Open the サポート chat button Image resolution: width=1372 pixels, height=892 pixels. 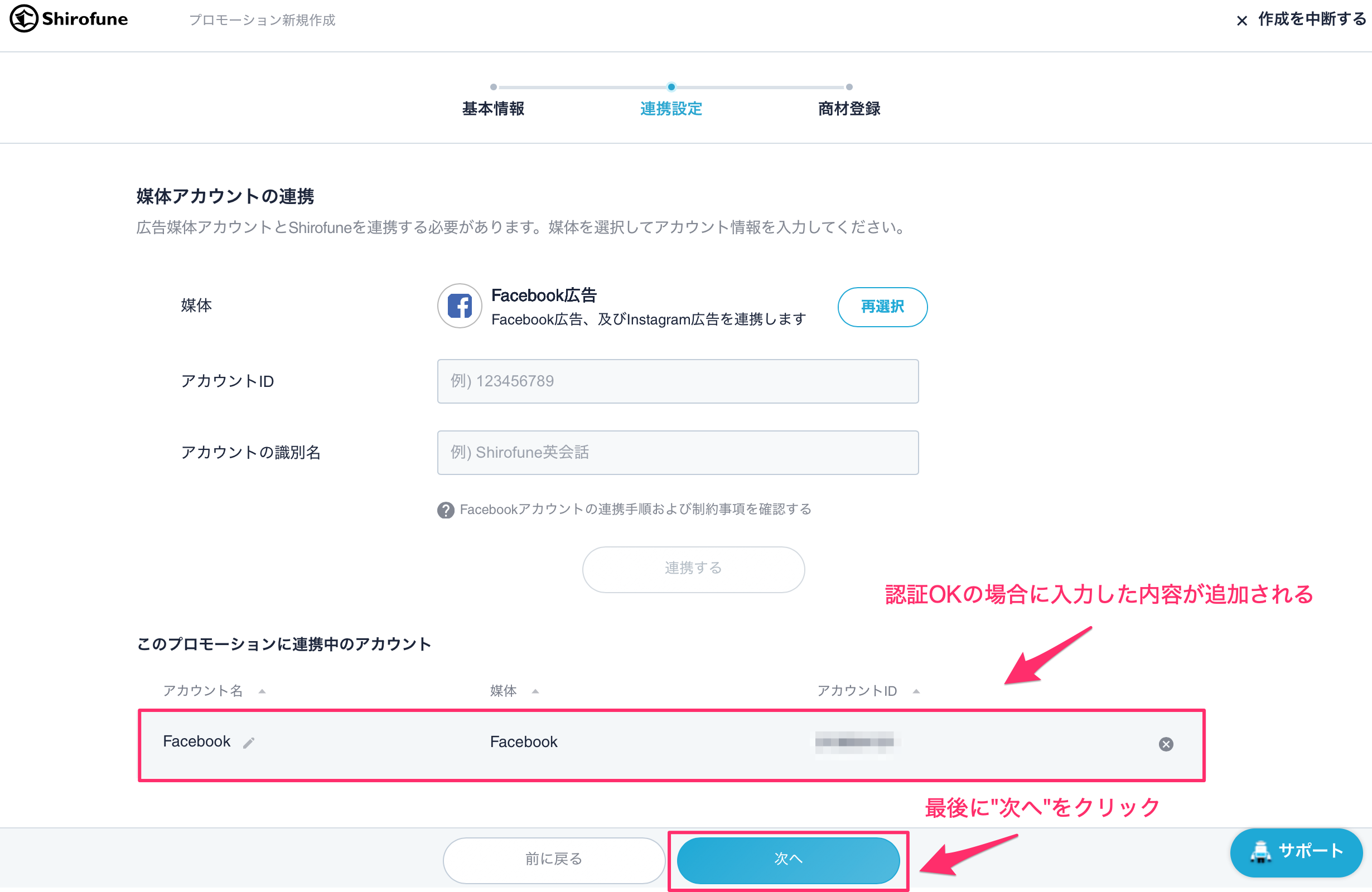coord(1296,852)
